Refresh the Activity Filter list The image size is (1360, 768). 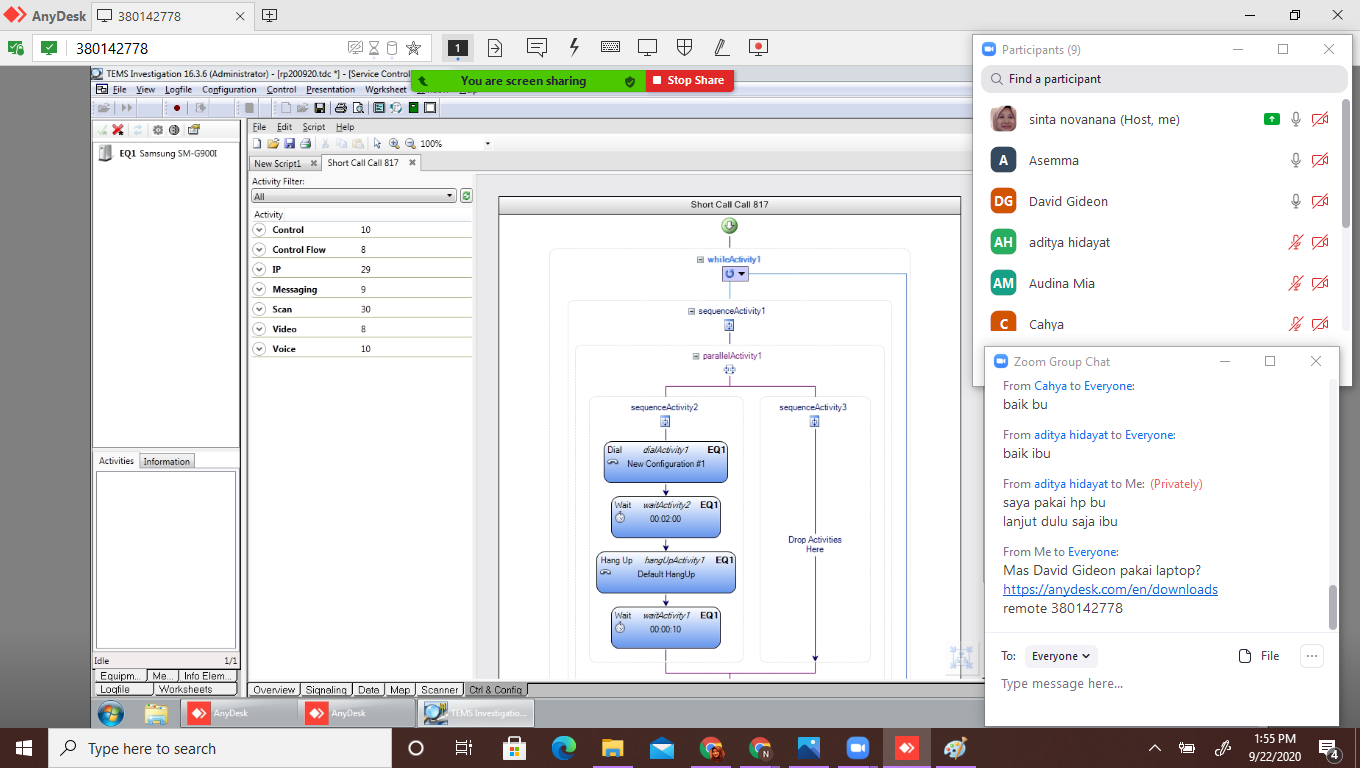pyautogui.click(x=466, y=196)
